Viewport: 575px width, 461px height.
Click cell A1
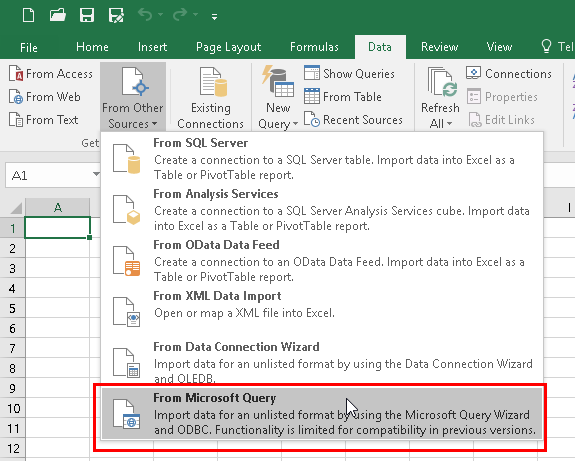point(58,228)
